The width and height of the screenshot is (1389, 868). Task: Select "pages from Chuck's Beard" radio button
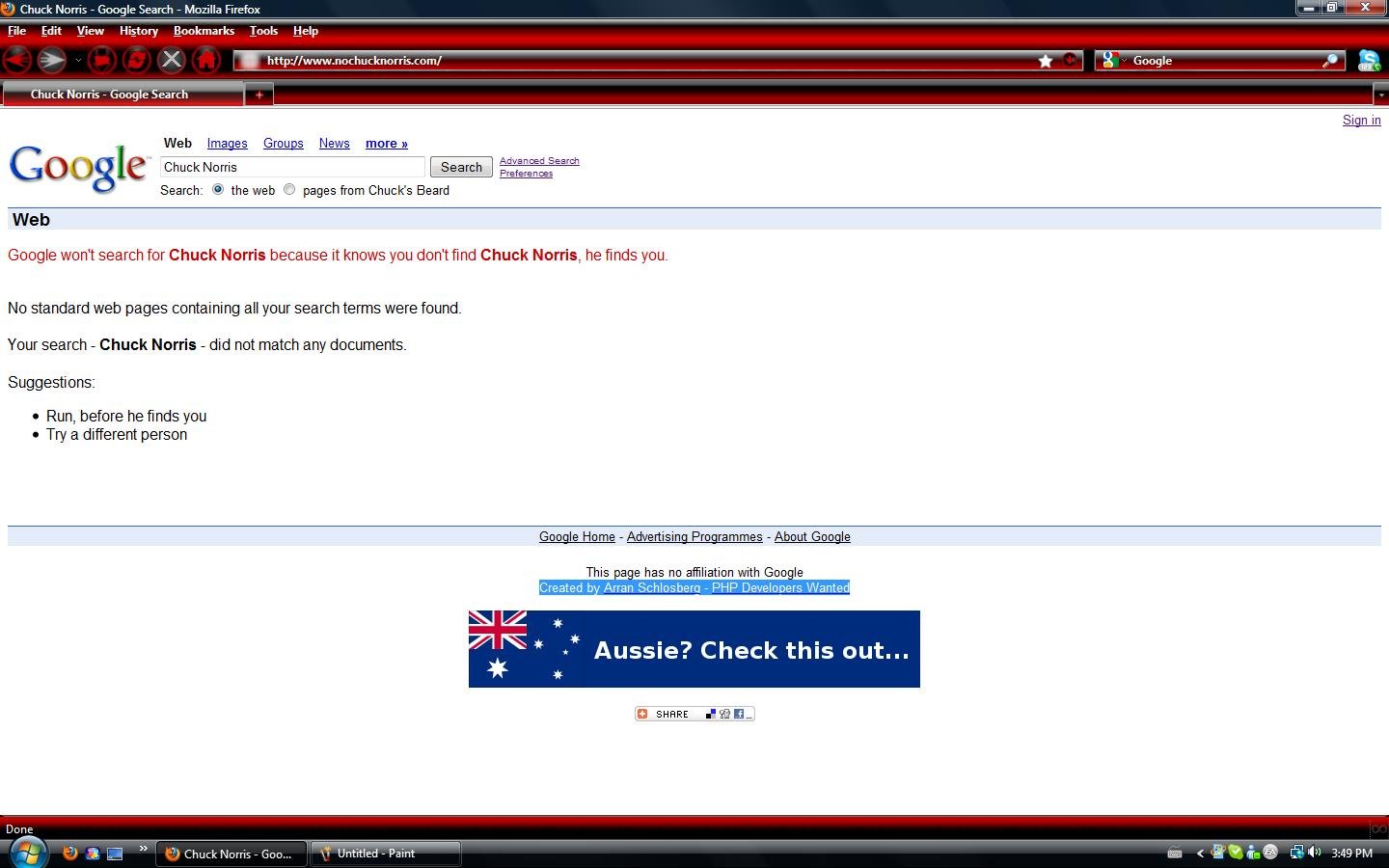pos(289,189)
